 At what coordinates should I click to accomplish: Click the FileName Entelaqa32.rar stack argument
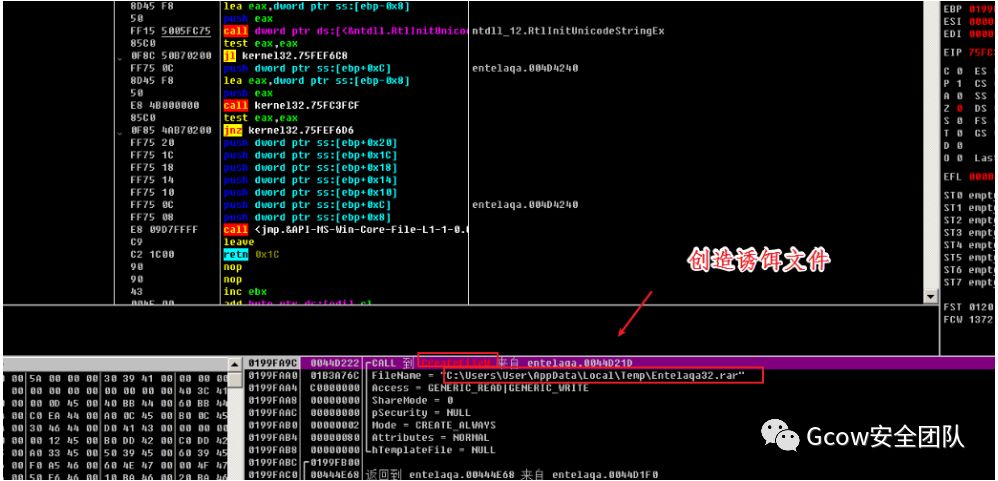[x=559, y=375]
